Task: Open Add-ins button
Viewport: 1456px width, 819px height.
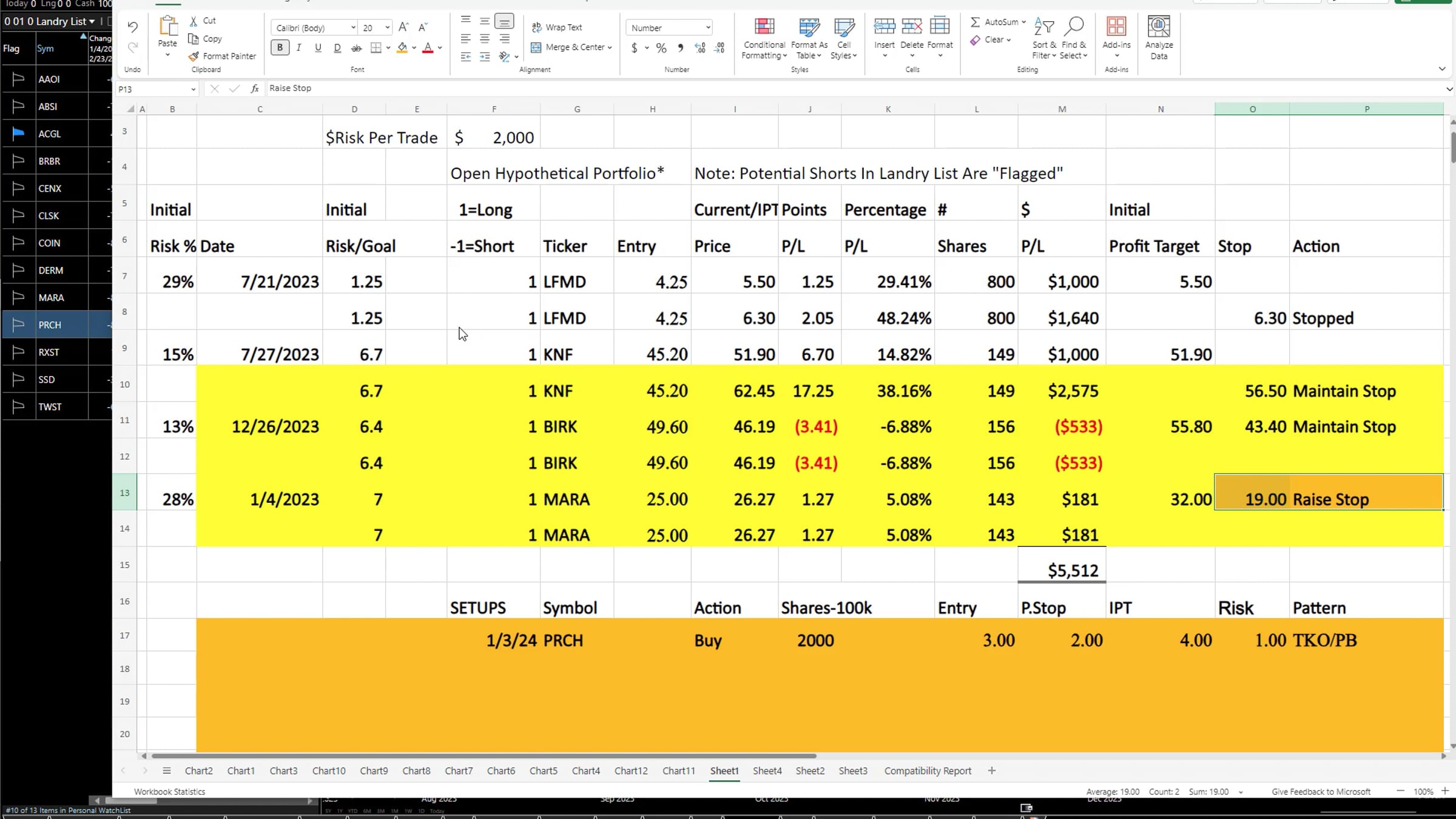Action: point(1116,38)
